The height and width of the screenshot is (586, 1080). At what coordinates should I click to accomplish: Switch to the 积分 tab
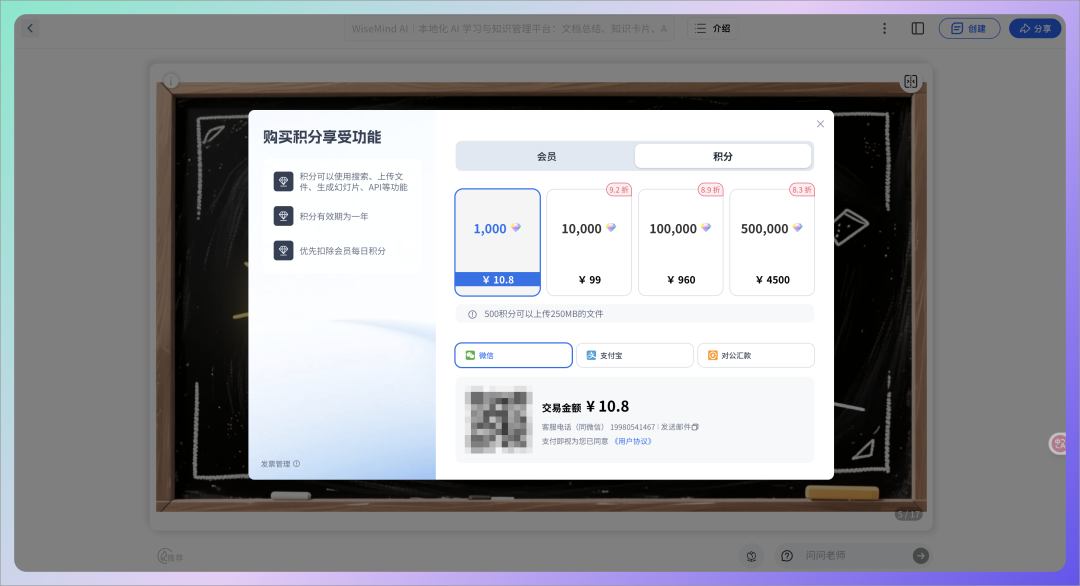723,156
